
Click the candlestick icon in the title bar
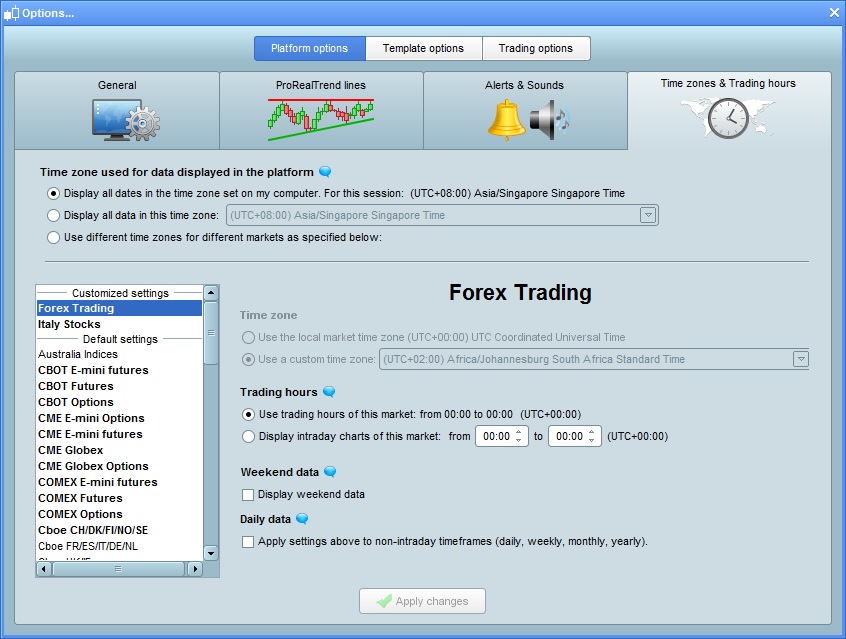pos(11,13)
